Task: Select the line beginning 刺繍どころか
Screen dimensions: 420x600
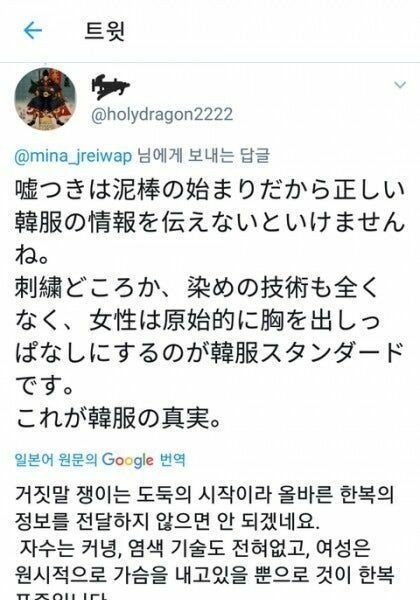Action: [197, 287]
